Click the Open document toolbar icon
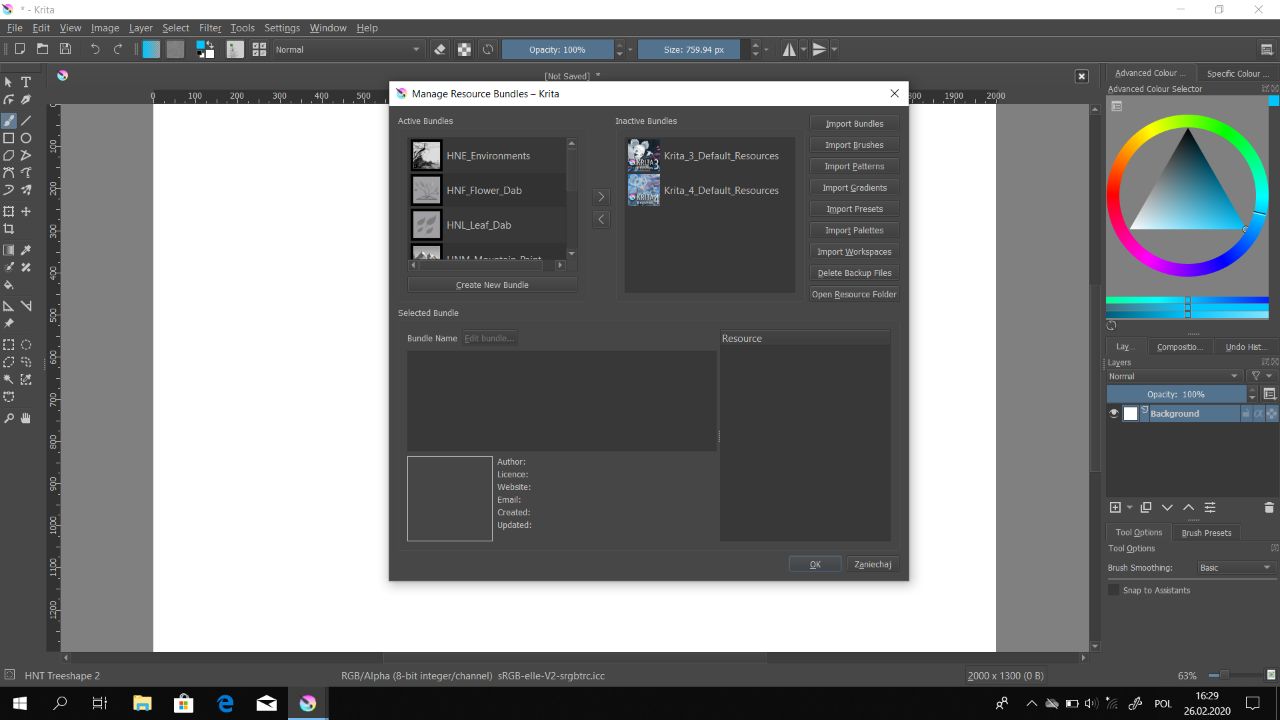The width and height of the screenshot is (1280, 720). click(x=42, y=49)
